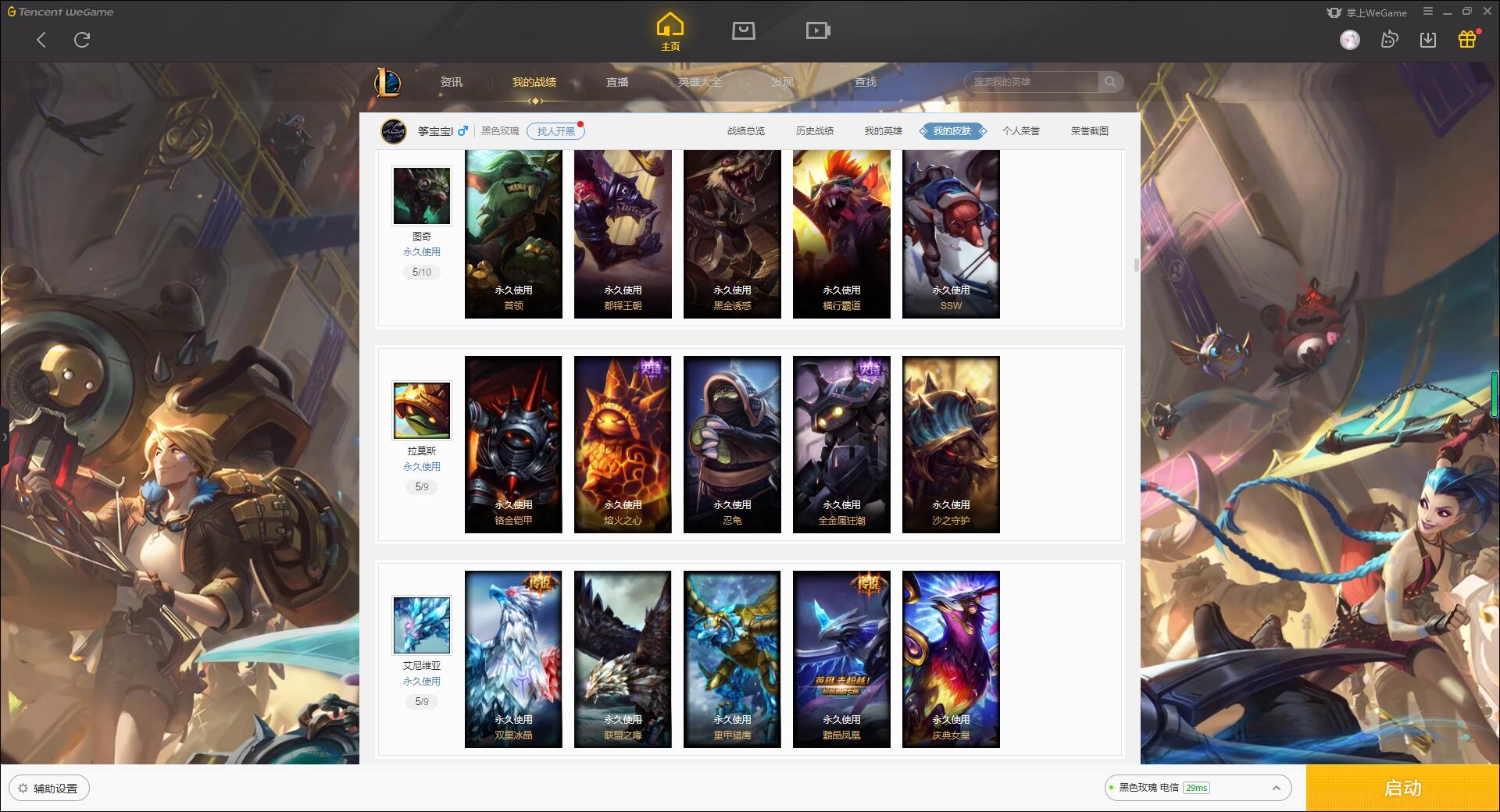Open the video live icon in top bar
Viewport: 1500px width, 812px height.
click(818, 30)
